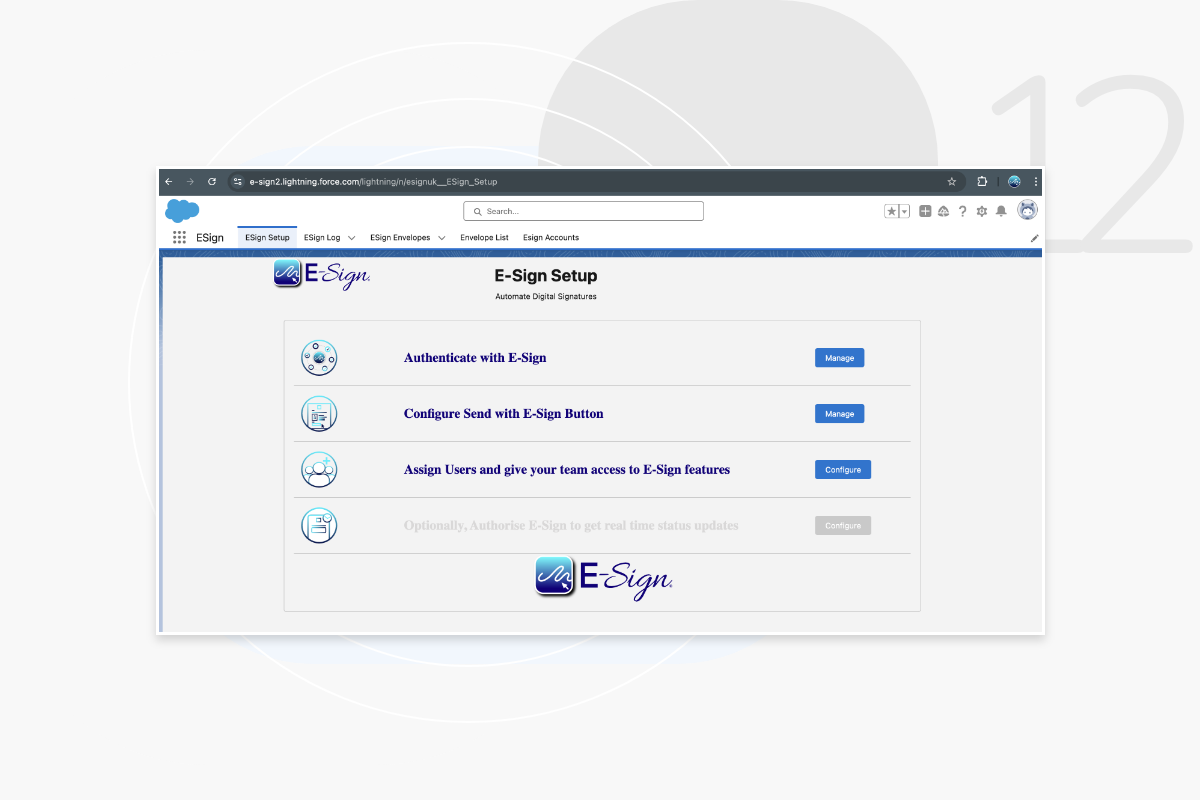Click the browser forward arrow
The image size is (1200, 800).
coord(190,182)
